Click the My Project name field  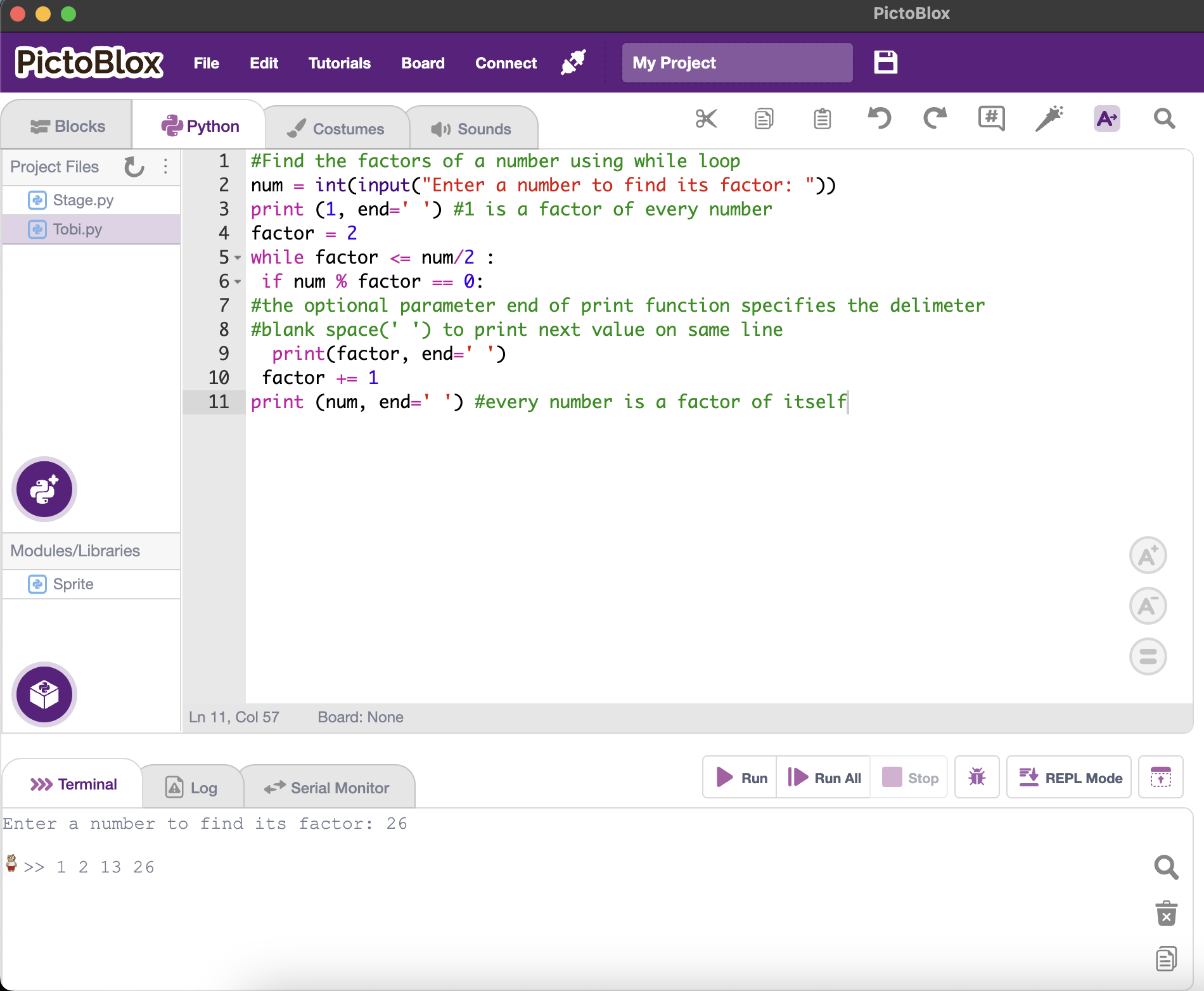coord(737,63)
